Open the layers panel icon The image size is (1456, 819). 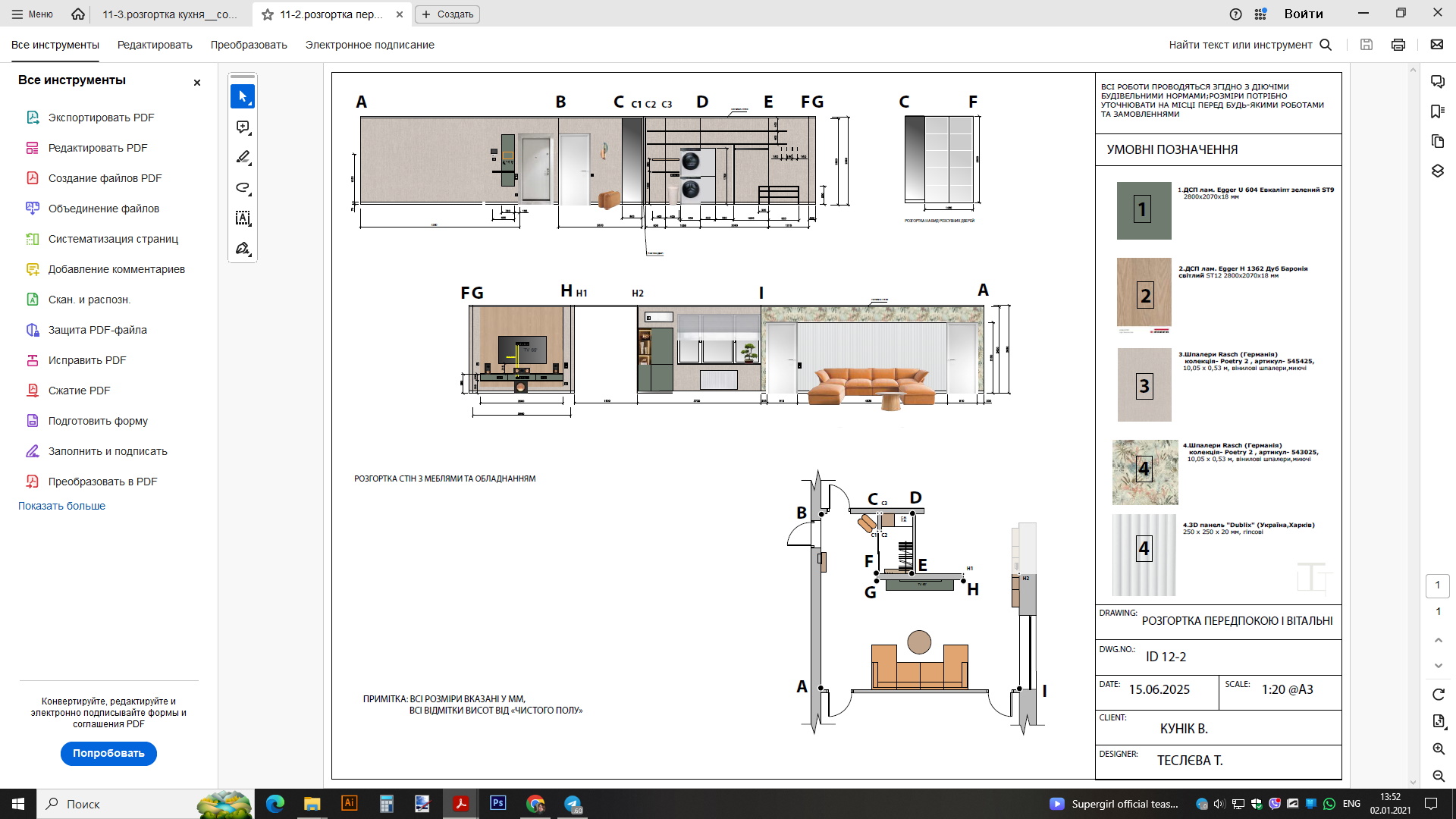[x=1437, y=171]
